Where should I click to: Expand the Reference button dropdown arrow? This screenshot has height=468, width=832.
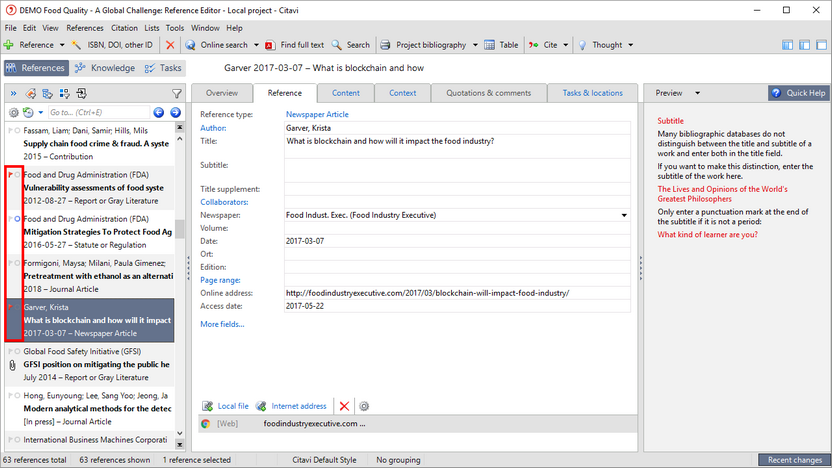tap(62, 45)
